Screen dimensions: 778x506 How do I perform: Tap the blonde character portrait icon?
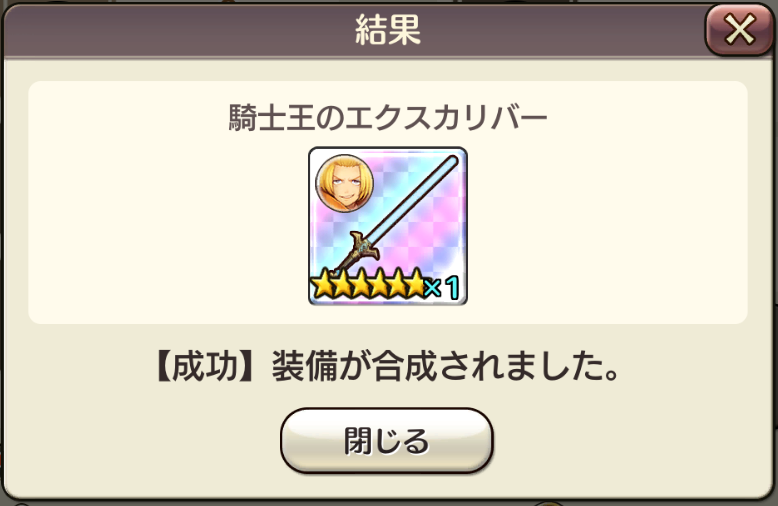[x=344, y=183]
